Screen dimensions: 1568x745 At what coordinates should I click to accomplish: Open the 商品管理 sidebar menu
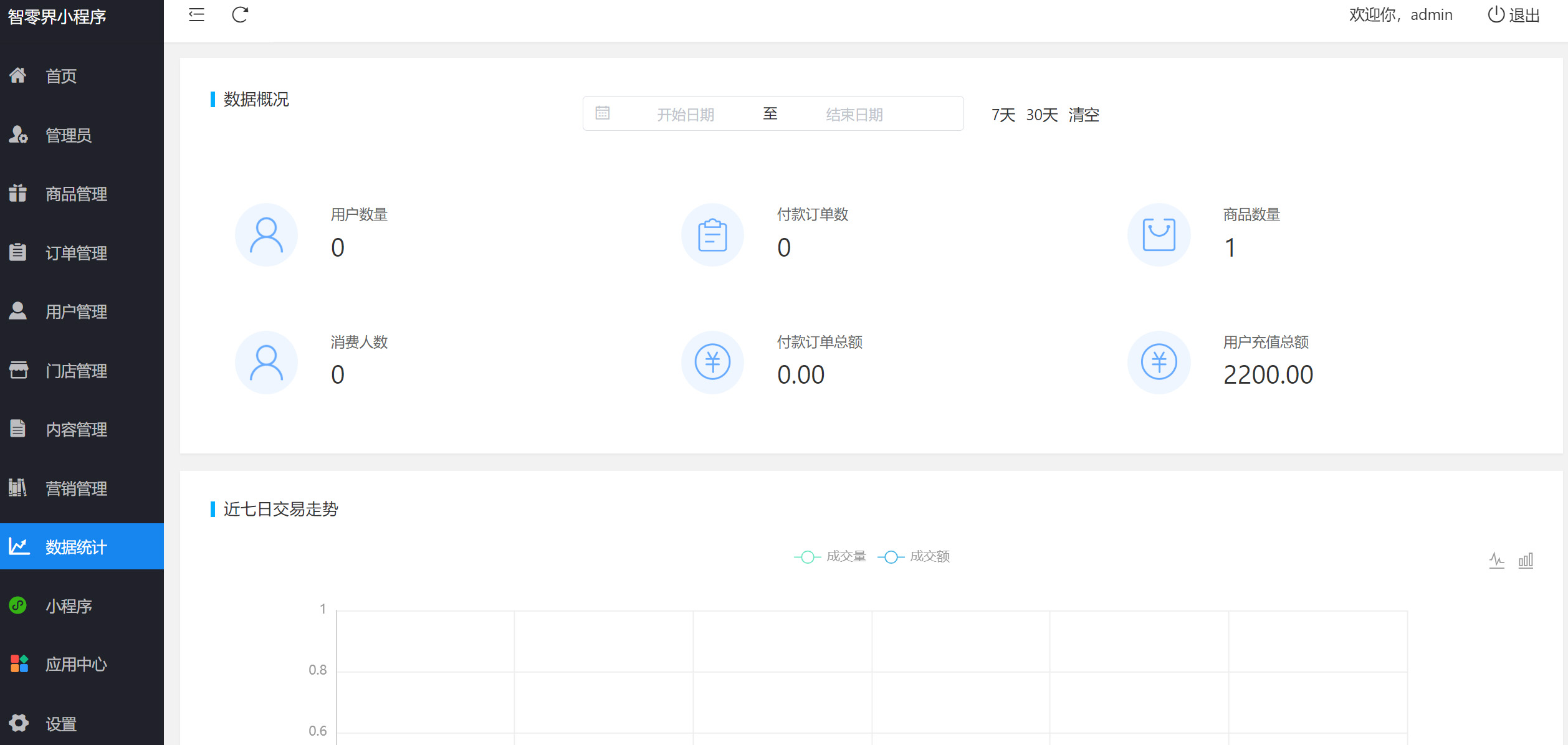click(76, 194)
